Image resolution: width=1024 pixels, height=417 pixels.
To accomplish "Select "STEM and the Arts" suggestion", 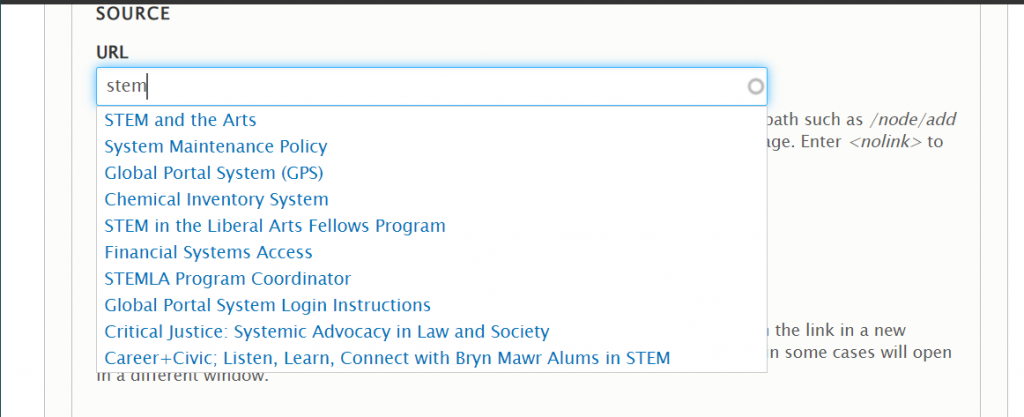I will click(x=180, y=120).
